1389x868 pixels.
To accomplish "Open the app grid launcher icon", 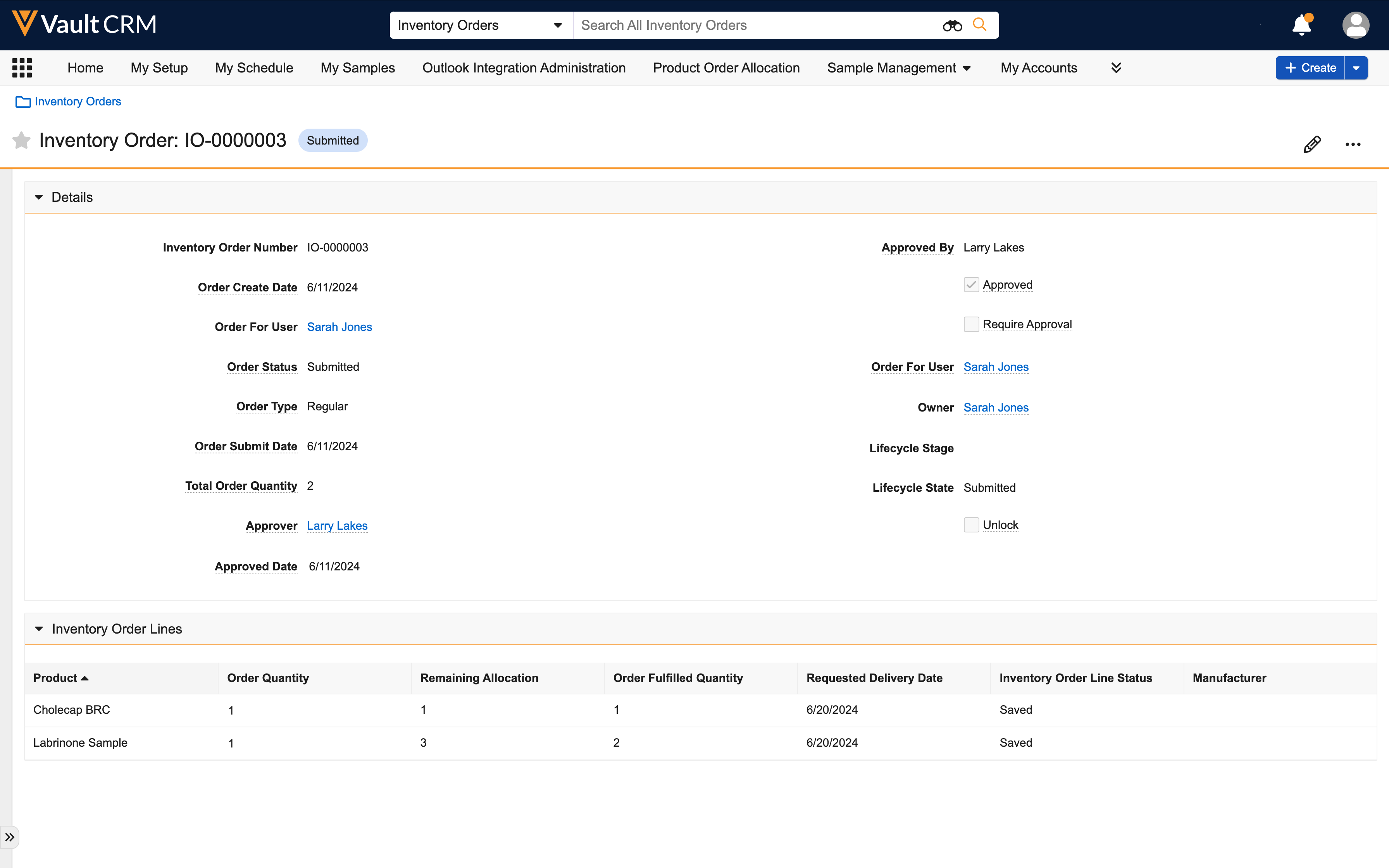I will click(22, 68).
